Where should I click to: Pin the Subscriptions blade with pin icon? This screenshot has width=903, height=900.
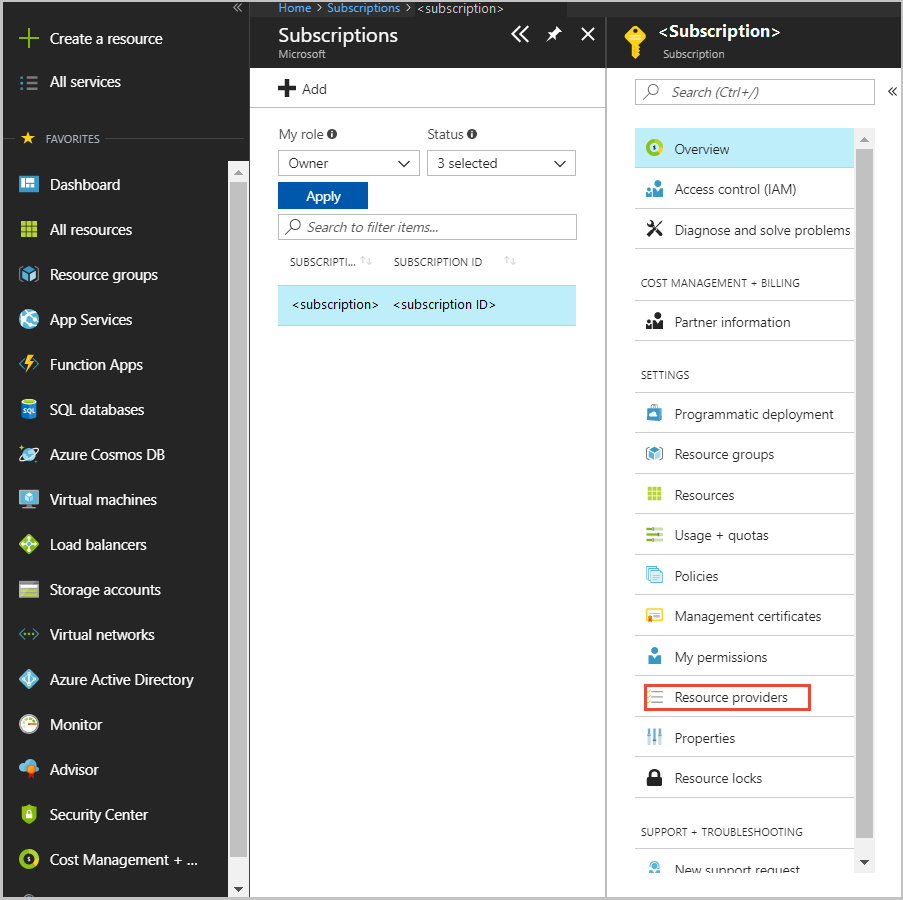(554, 35)
